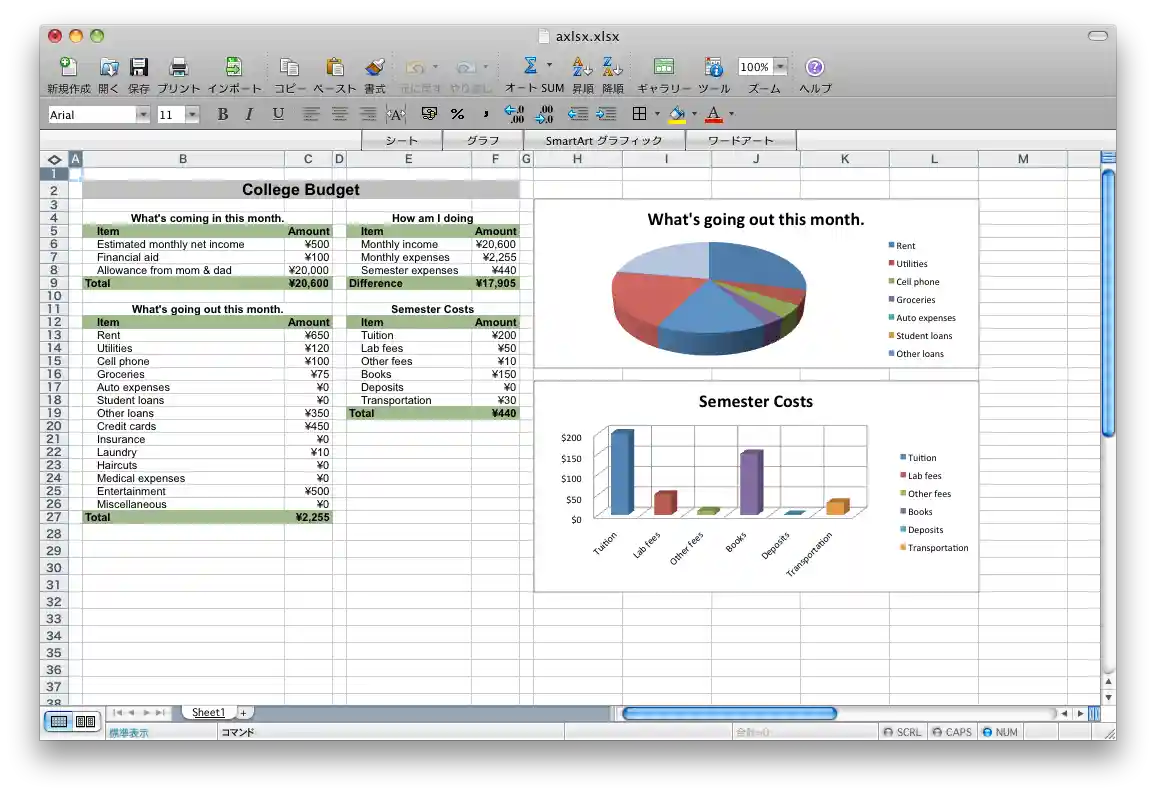Apply percent style with the % icon

[x=457, y=114]
